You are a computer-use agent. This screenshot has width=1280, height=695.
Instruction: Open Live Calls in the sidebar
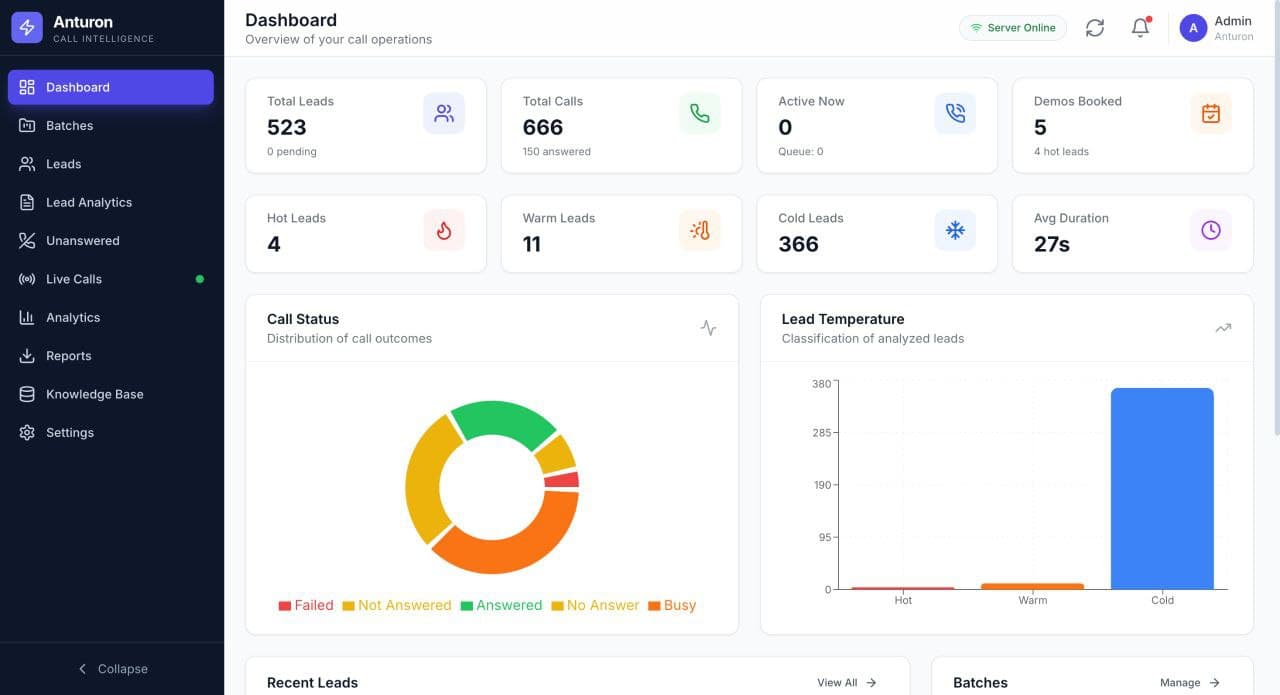(74, 279)
